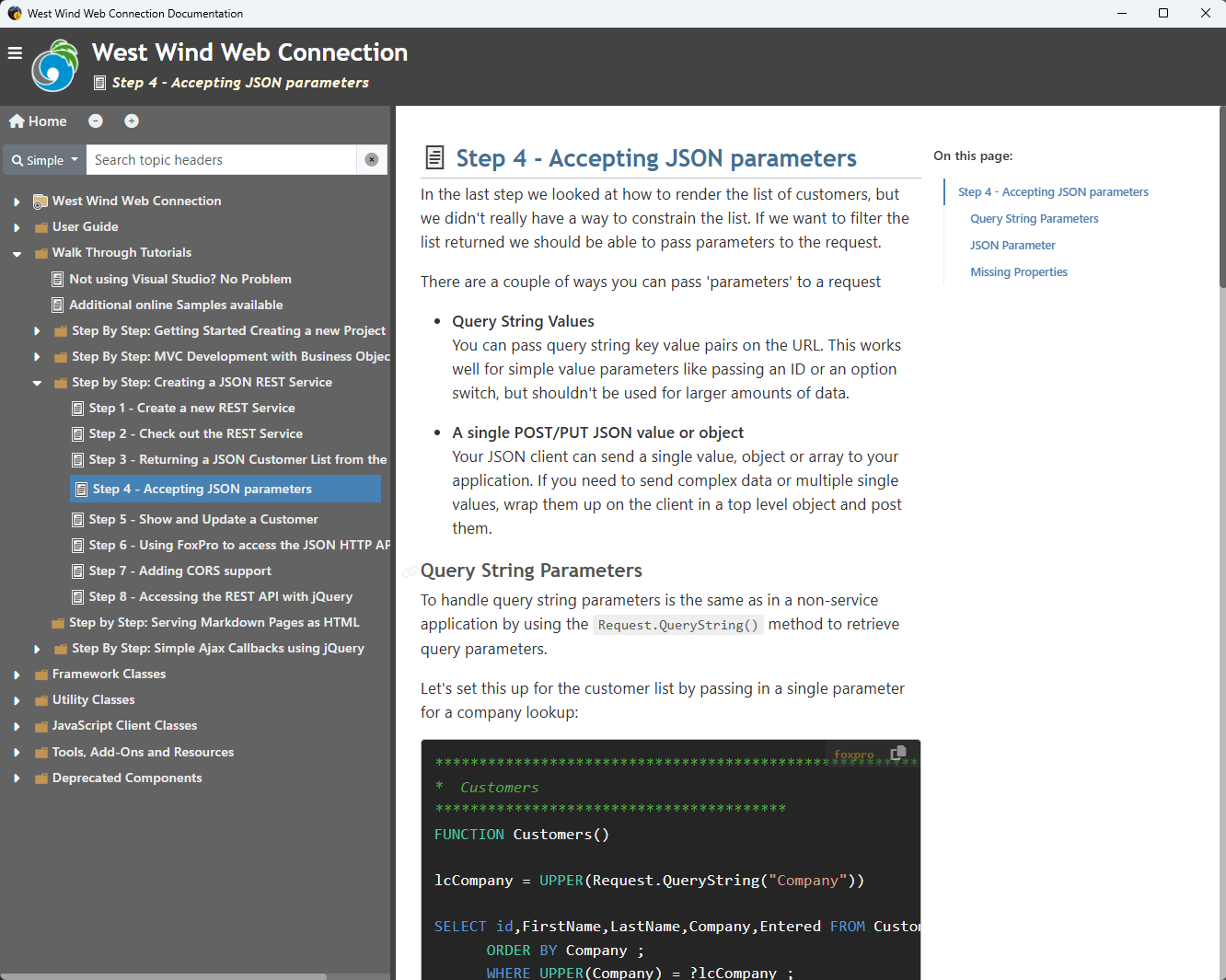Open Not using Visual Studio? No Problem topic
This screenshot has height=980, width=1226.
[179, 279]
